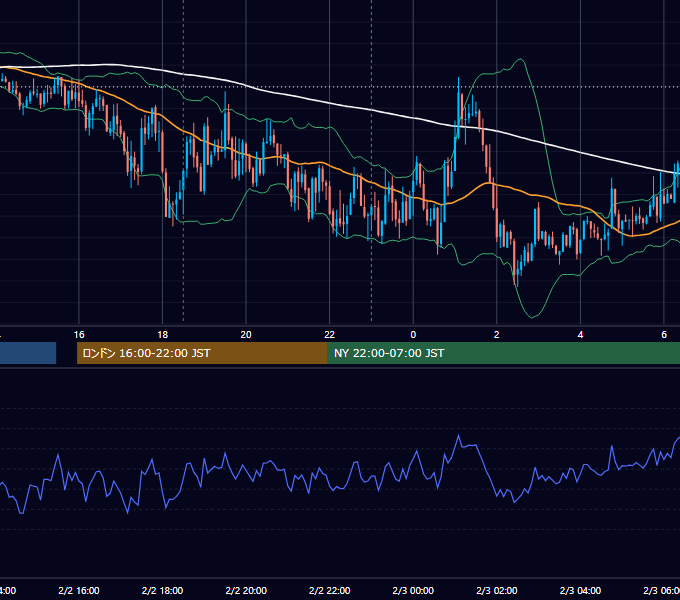Click the 2/2 22:00 date label

(330, 590)
